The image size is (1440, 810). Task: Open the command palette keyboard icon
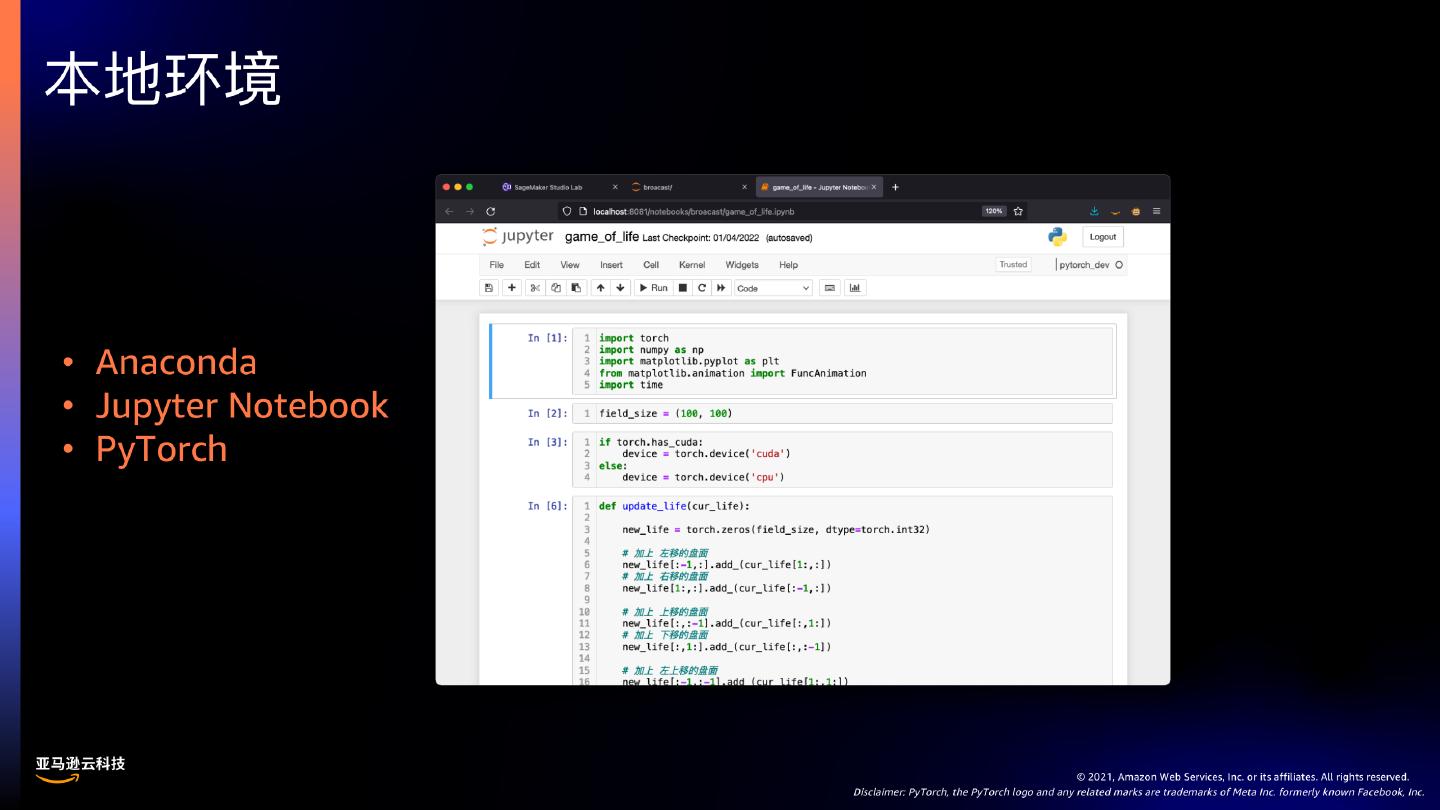[829, 288]
